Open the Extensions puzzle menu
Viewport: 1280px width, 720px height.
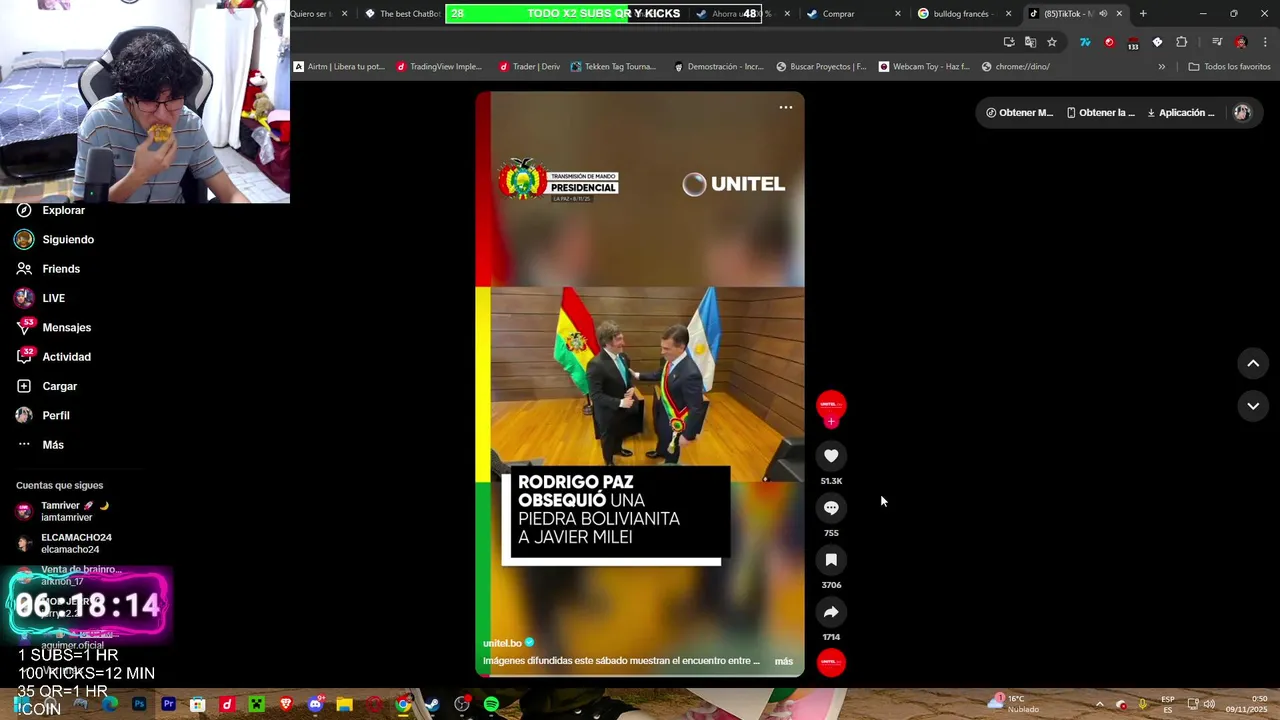(1182, 42)
